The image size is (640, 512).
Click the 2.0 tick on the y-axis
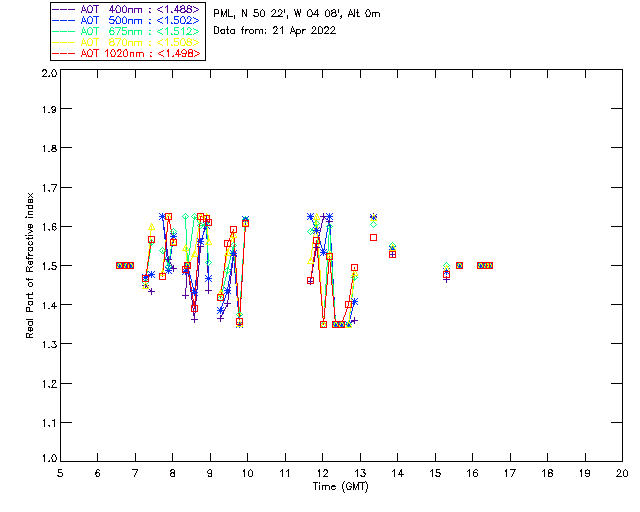pos(48,74)
